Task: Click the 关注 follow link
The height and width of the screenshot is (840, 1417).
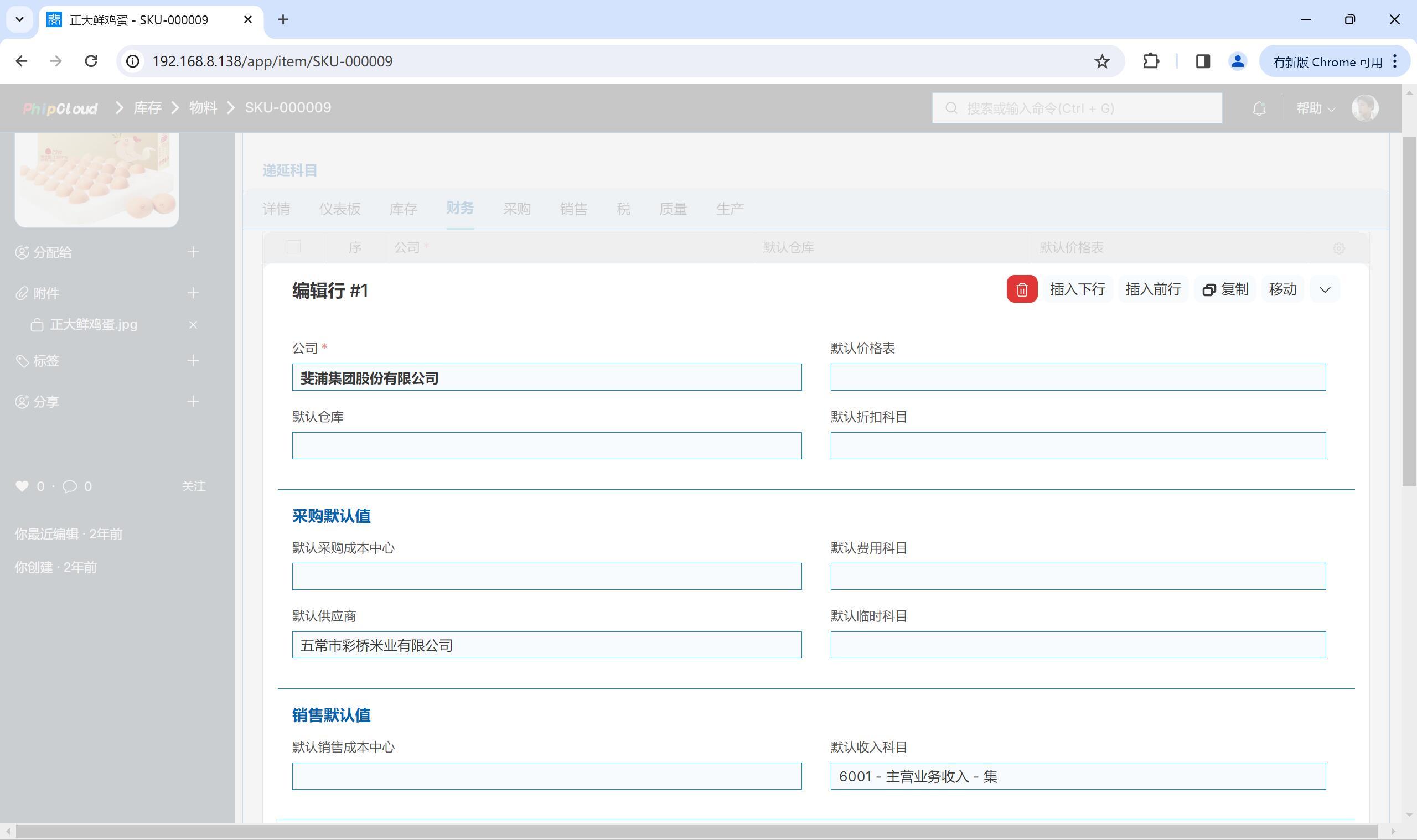Action: click(194, 486)
